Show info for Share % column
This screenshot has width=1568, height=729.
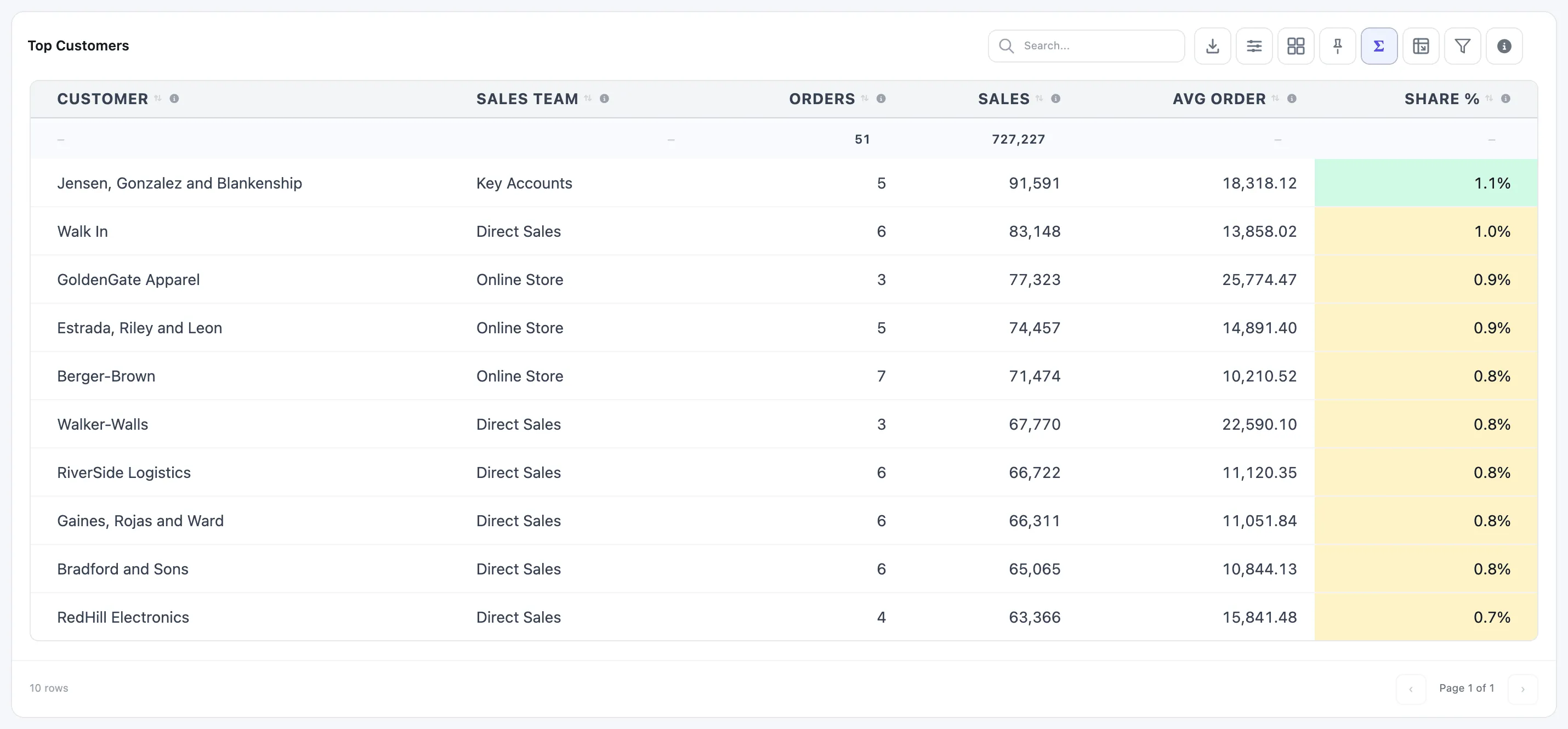coord(1505,98)
